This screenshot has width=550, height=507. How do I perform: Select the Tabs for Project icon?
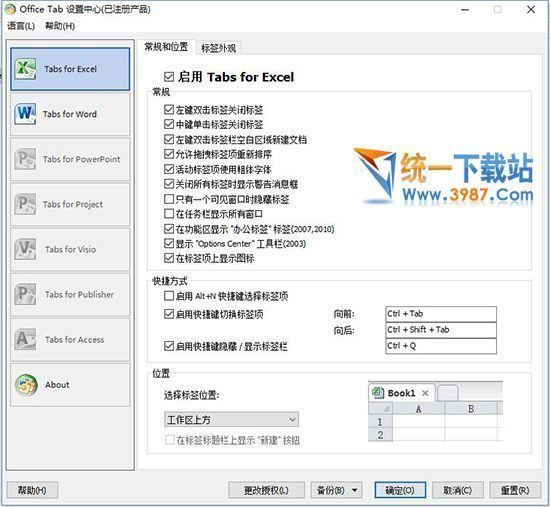[25, 204]
